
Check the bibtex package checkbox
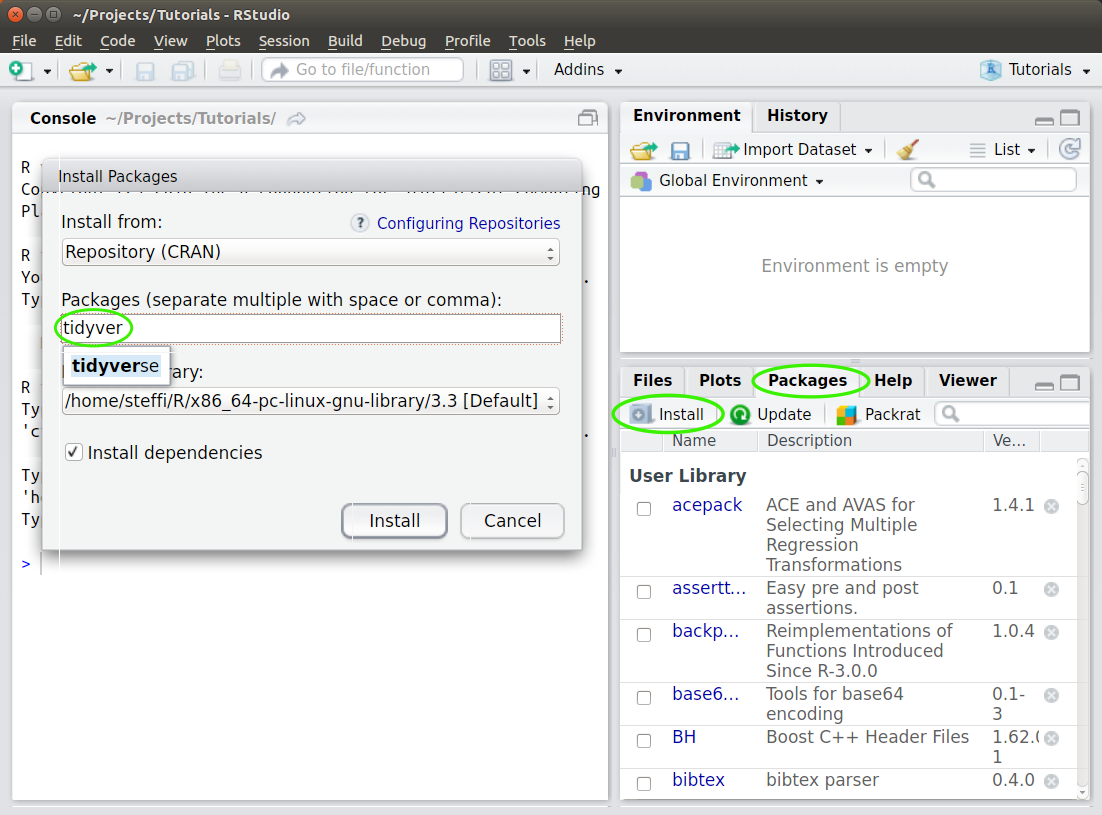pos(644,783)
